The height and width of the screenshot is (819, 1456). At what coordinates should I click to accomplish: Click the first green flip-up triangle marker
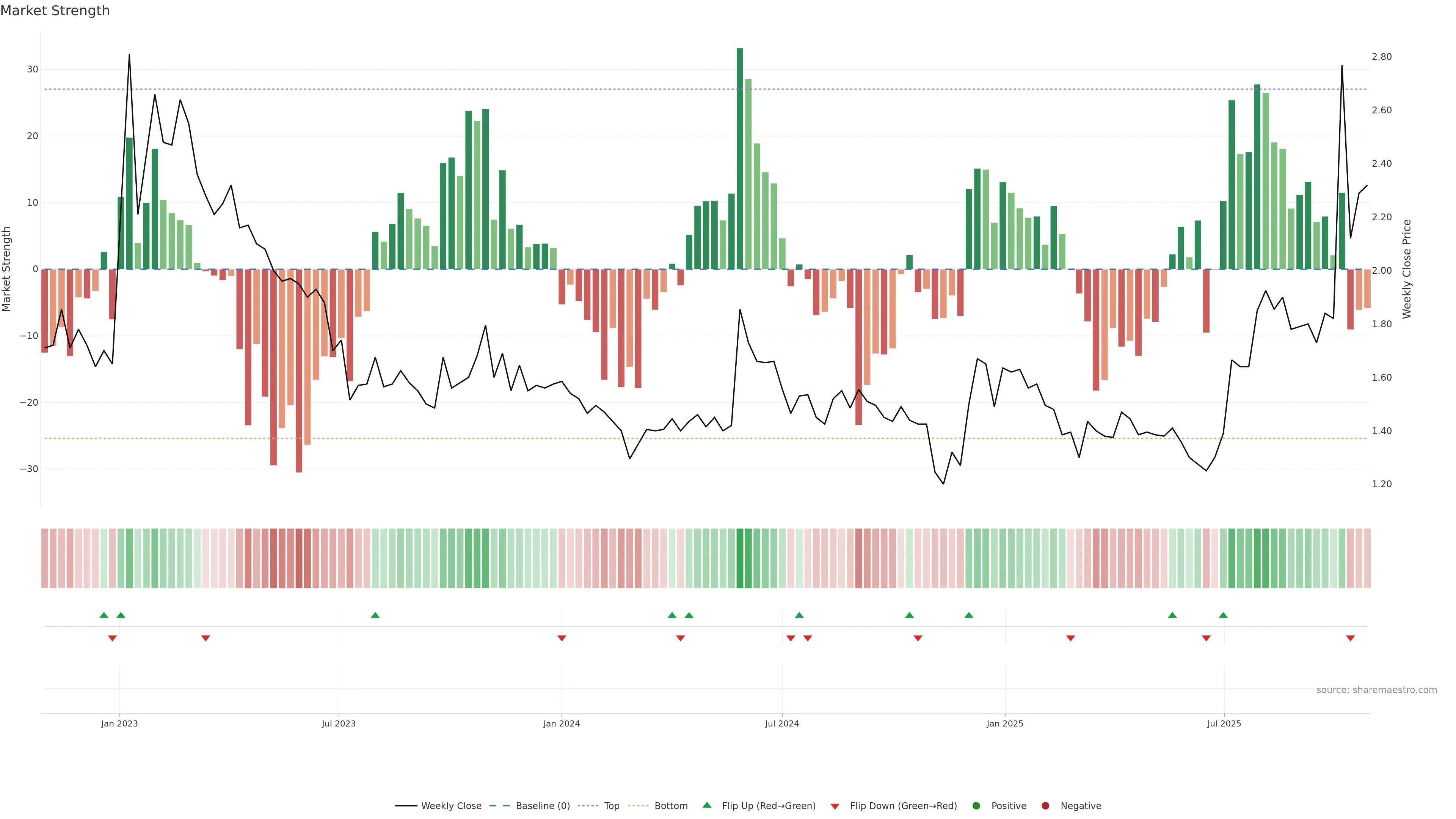(x=104, y=615)
